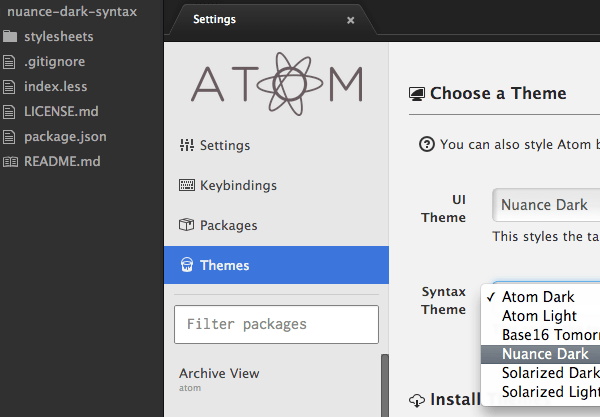The width and height of the screenshot is (600, 417).
Task: Click the Syntax Theme label
Action: click(x=443, y=300)
